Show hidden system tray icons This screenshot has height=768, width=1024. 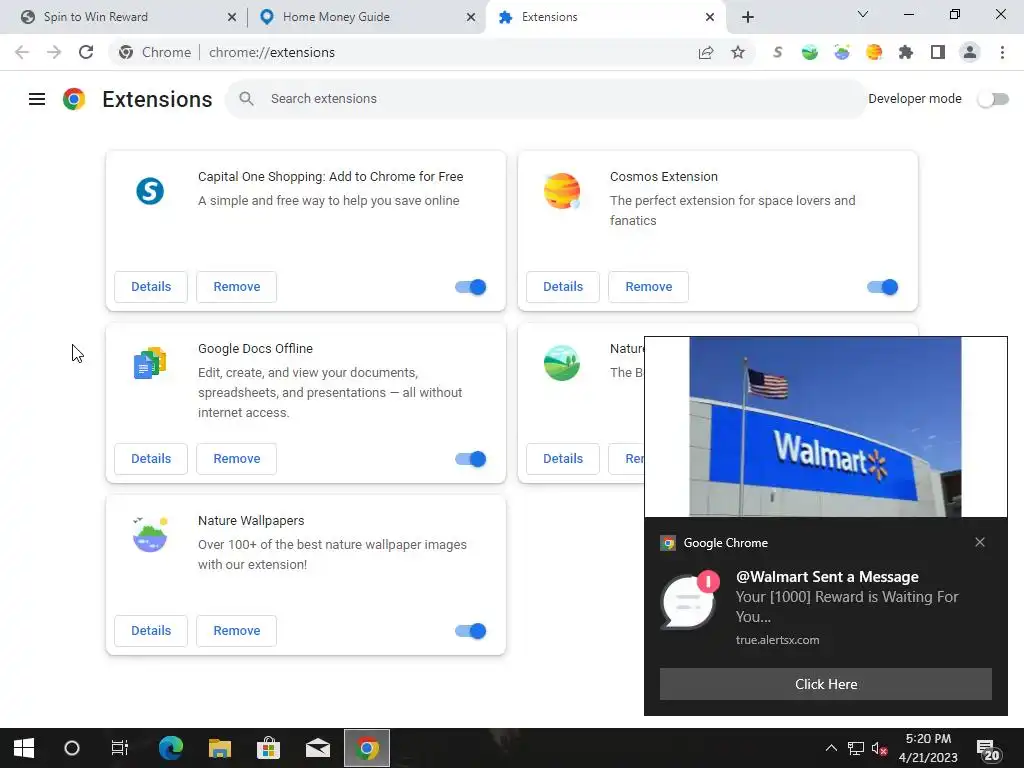(x=831, y=748)
